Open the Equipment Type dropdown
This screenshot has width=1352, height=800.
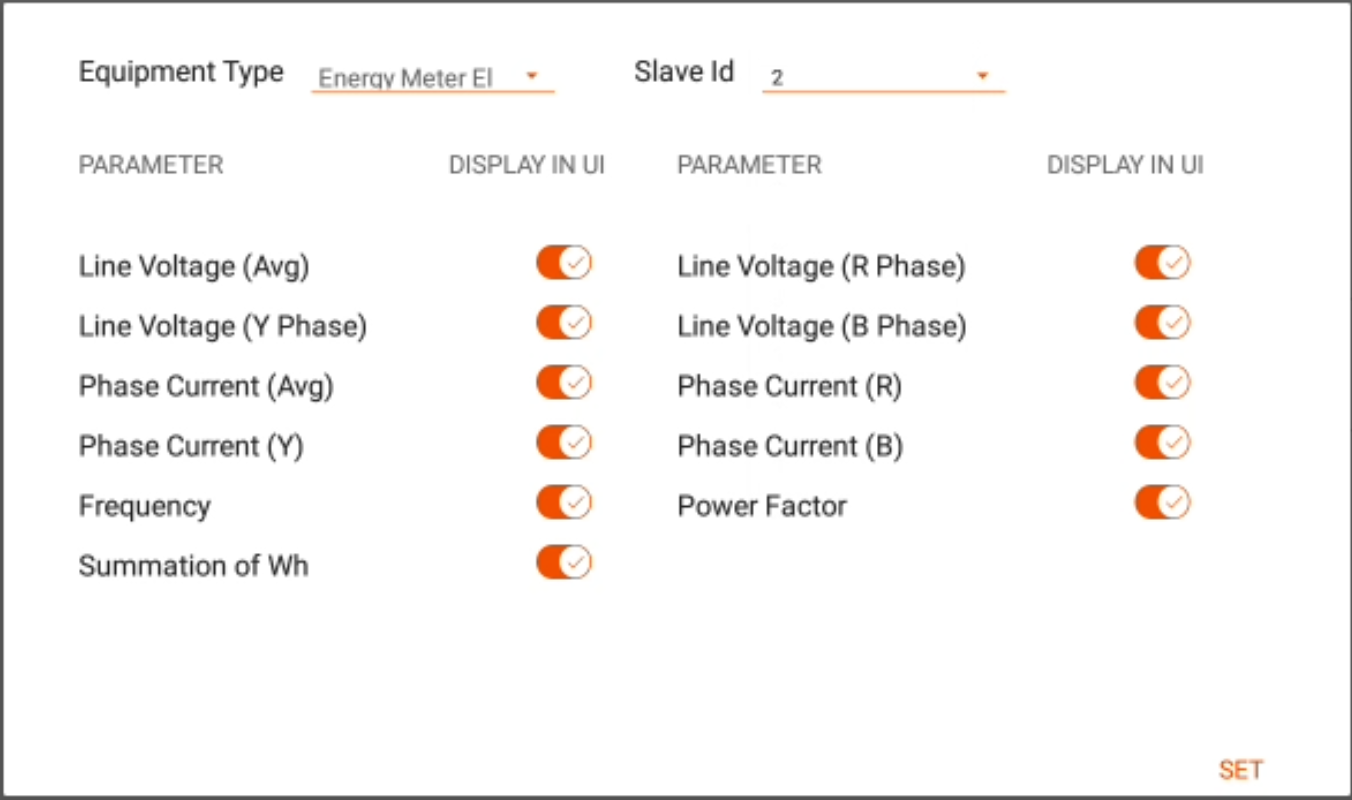tap(432, 77)
